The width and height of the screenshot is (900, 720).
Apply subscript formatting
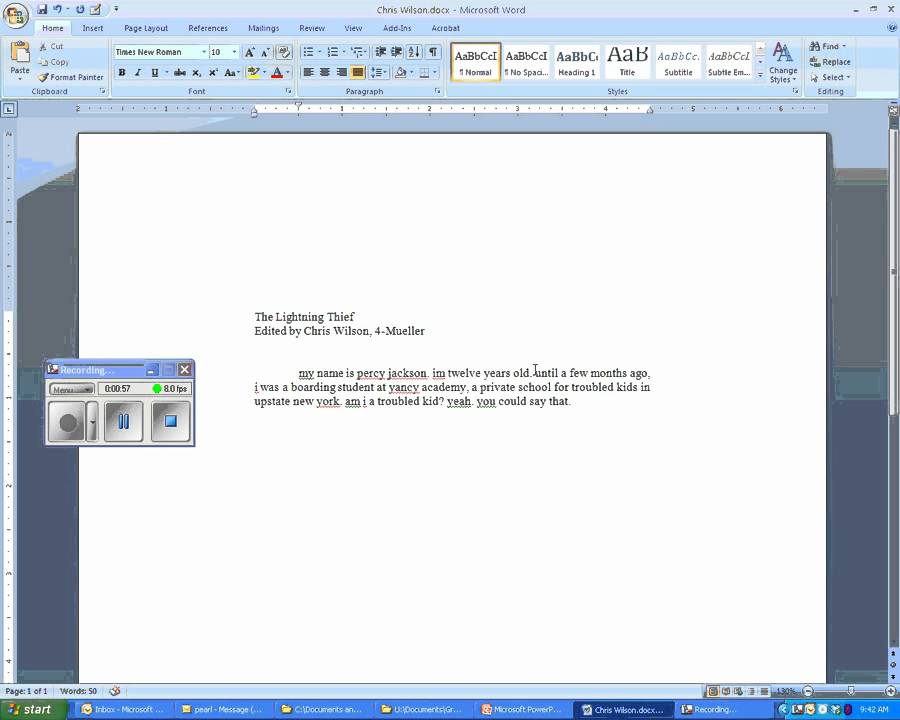(196, 72)
